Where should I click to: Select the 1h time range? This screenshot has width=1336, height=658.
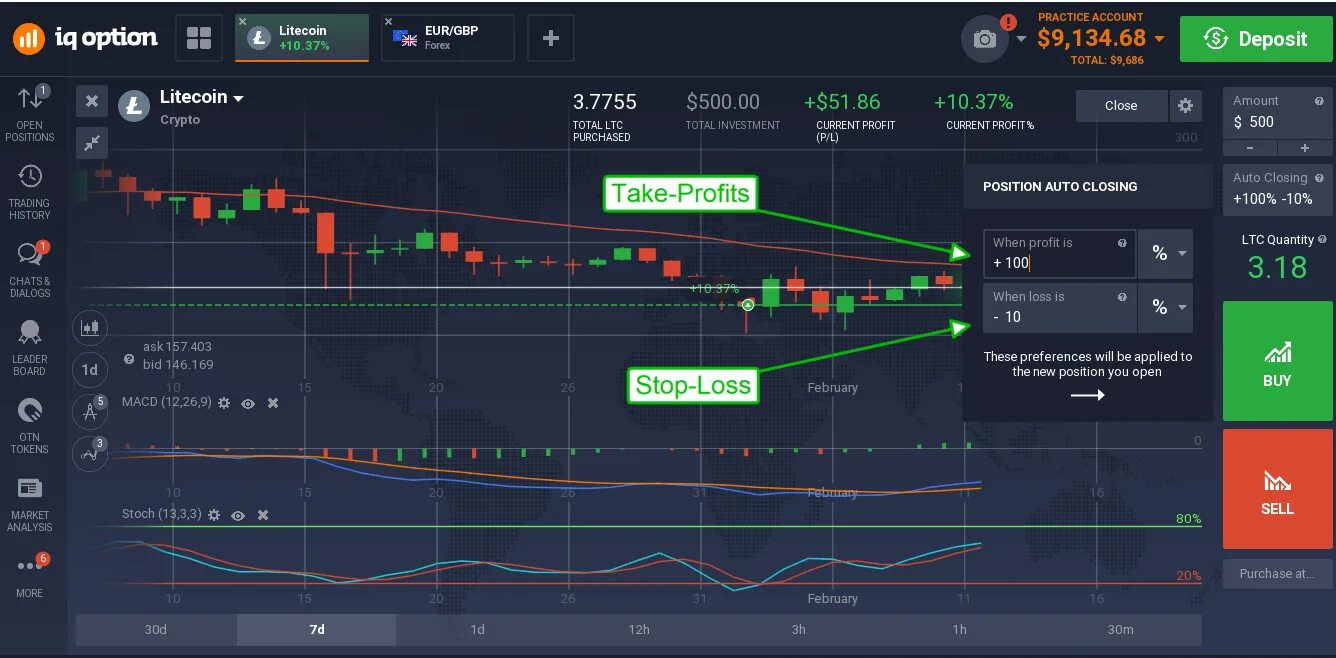click(960, 629)
